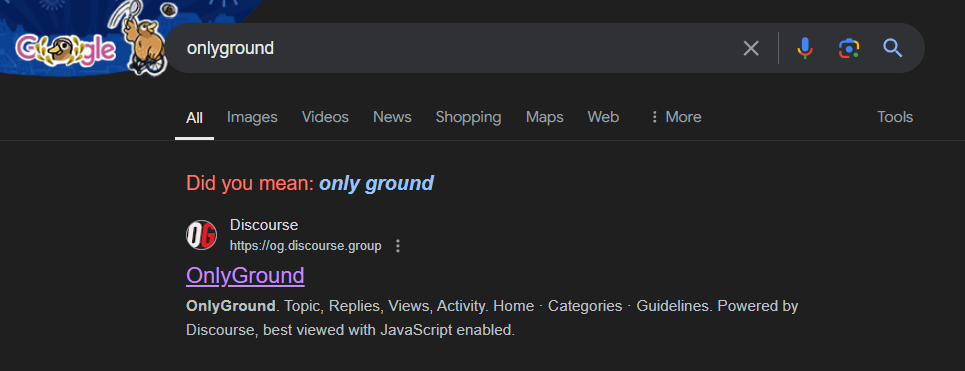Click the "only ground" suggestion link

pyautogui.click(x=376, y=183)
